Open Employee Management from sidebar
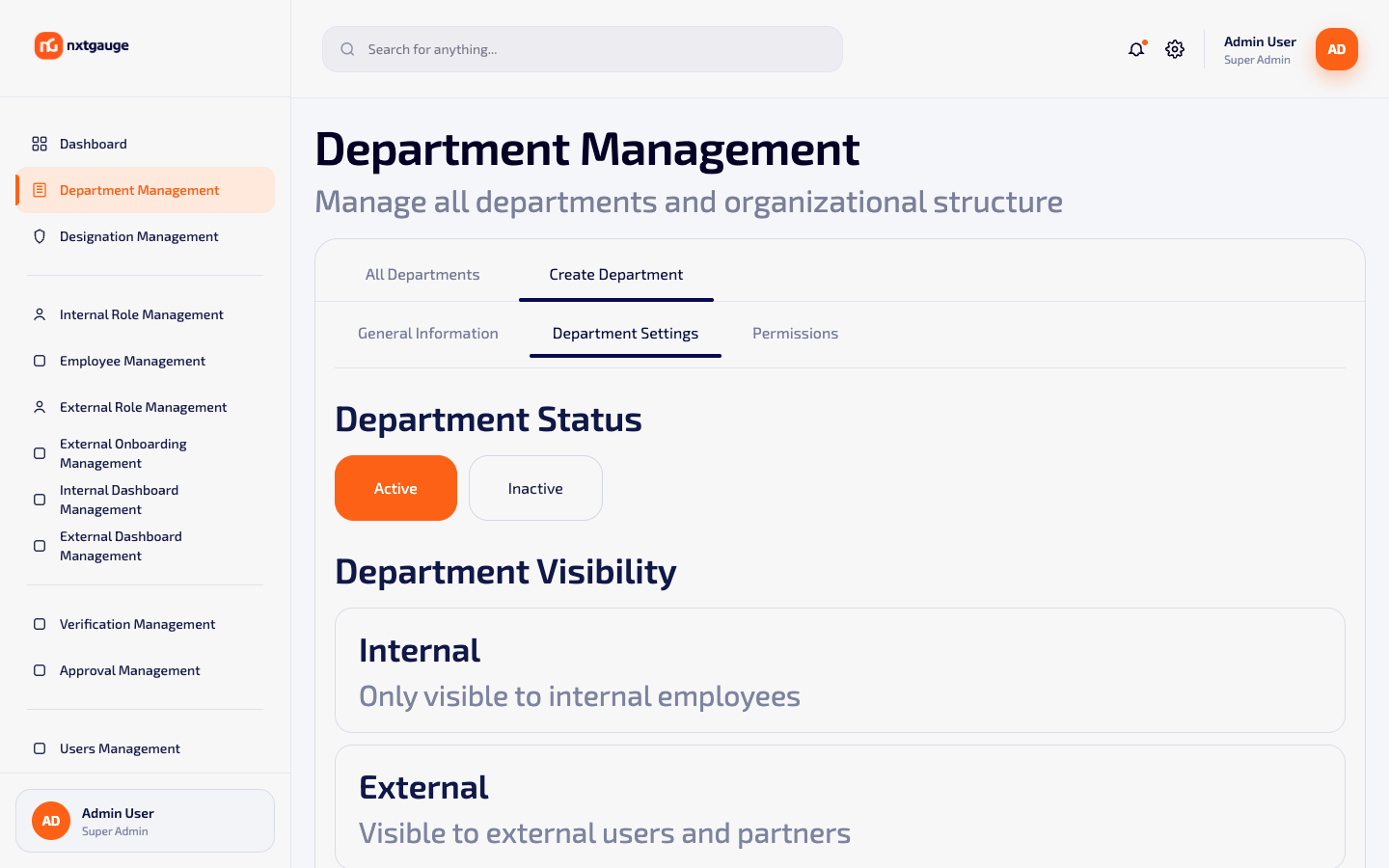This screenshot has height=868, width=1389. [145, 361]
